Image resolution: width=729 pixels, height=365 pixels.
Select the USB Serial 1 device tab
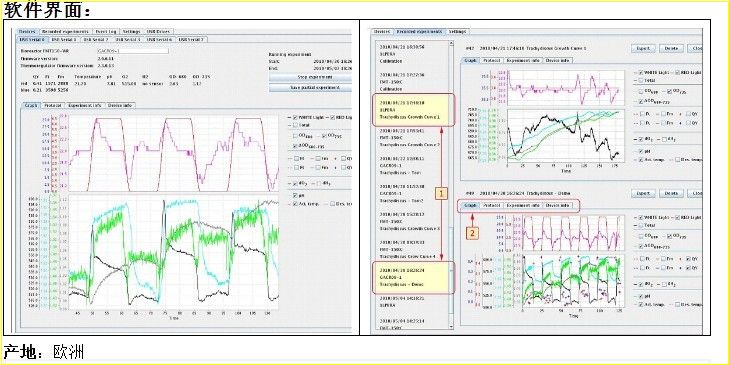(x=63, y=40)
